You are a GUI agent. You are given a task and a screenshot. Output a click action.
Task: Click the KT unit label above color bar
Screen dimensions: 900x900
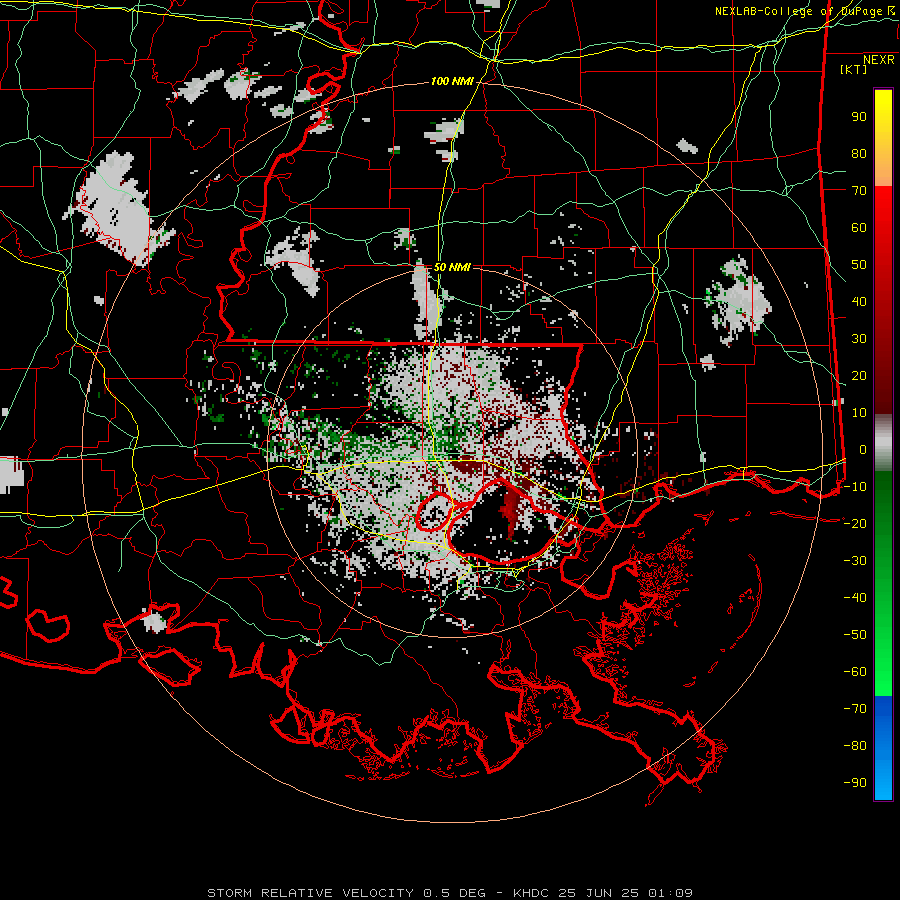click(x=853, y=69)
